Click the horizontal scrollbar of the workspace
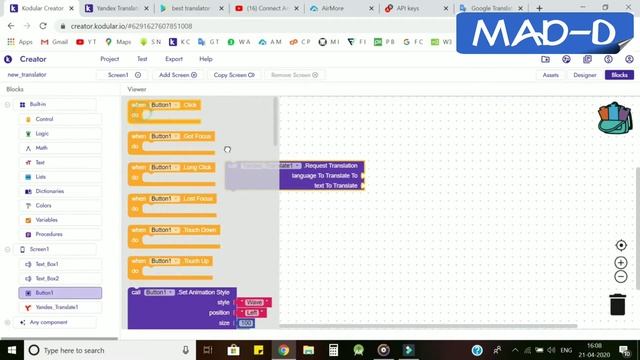The height and width of the screenshot is (360, 640). click(x=428, y=326)
